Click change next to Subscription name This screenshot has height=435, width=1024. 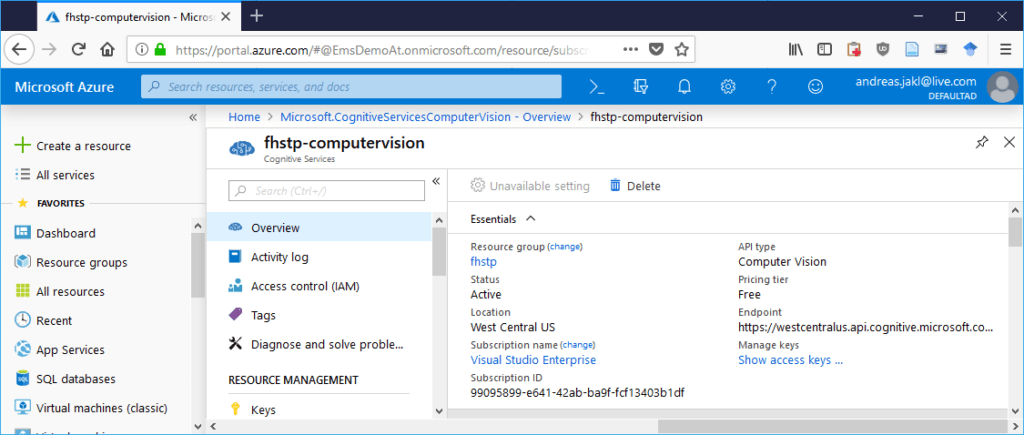coord(578,345)
